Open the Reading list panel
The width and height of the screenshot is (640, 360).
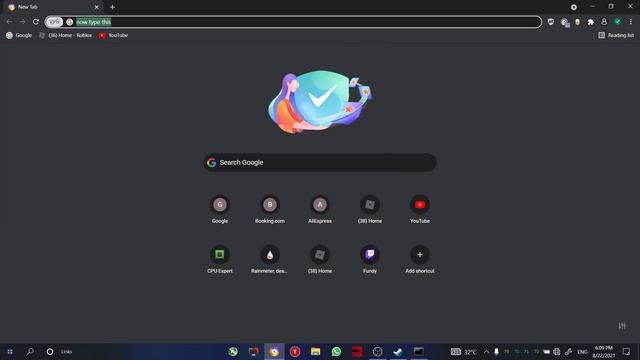616,36
